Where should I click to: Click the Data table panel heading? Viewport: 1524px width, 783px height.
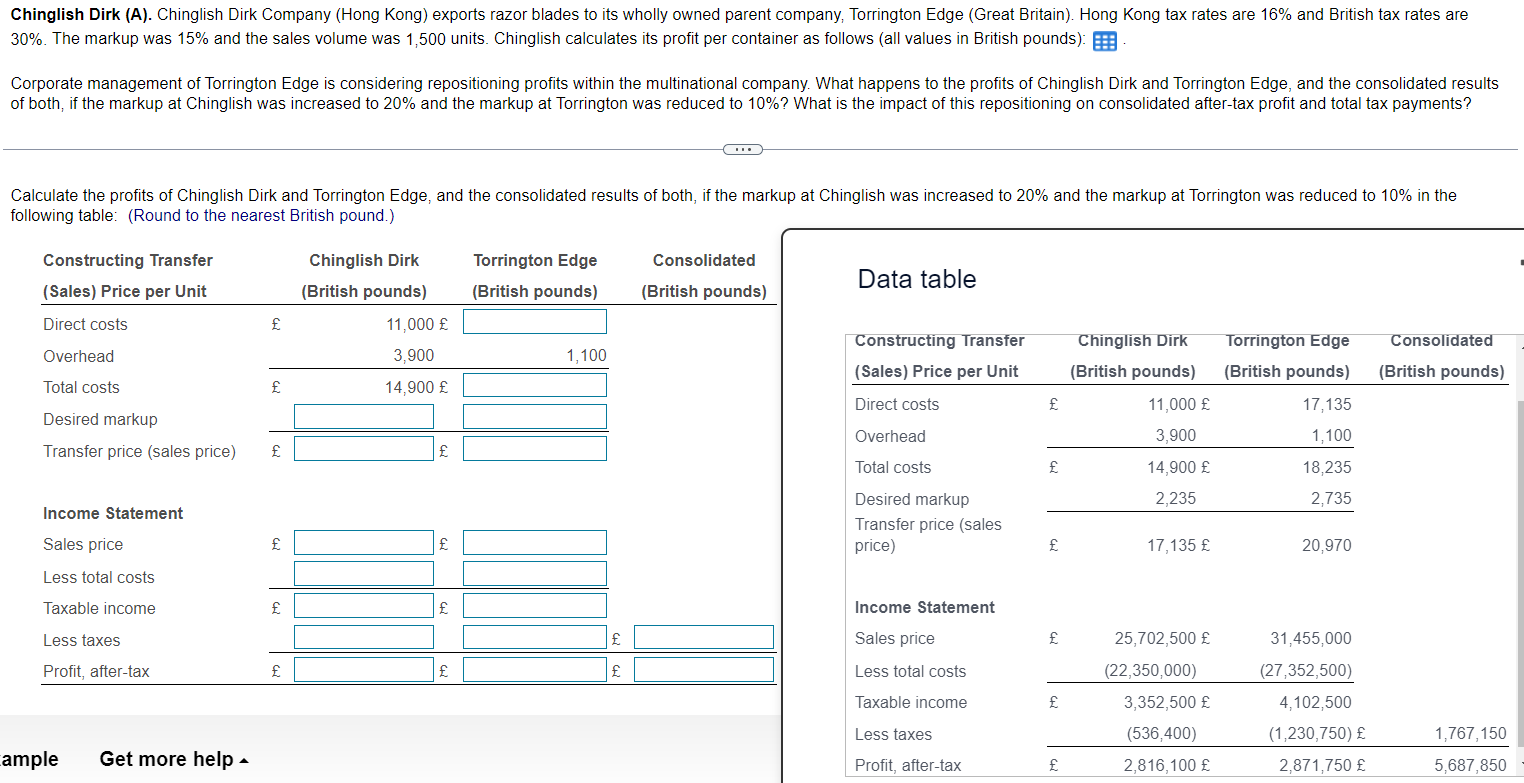click(x=916, y=279)
